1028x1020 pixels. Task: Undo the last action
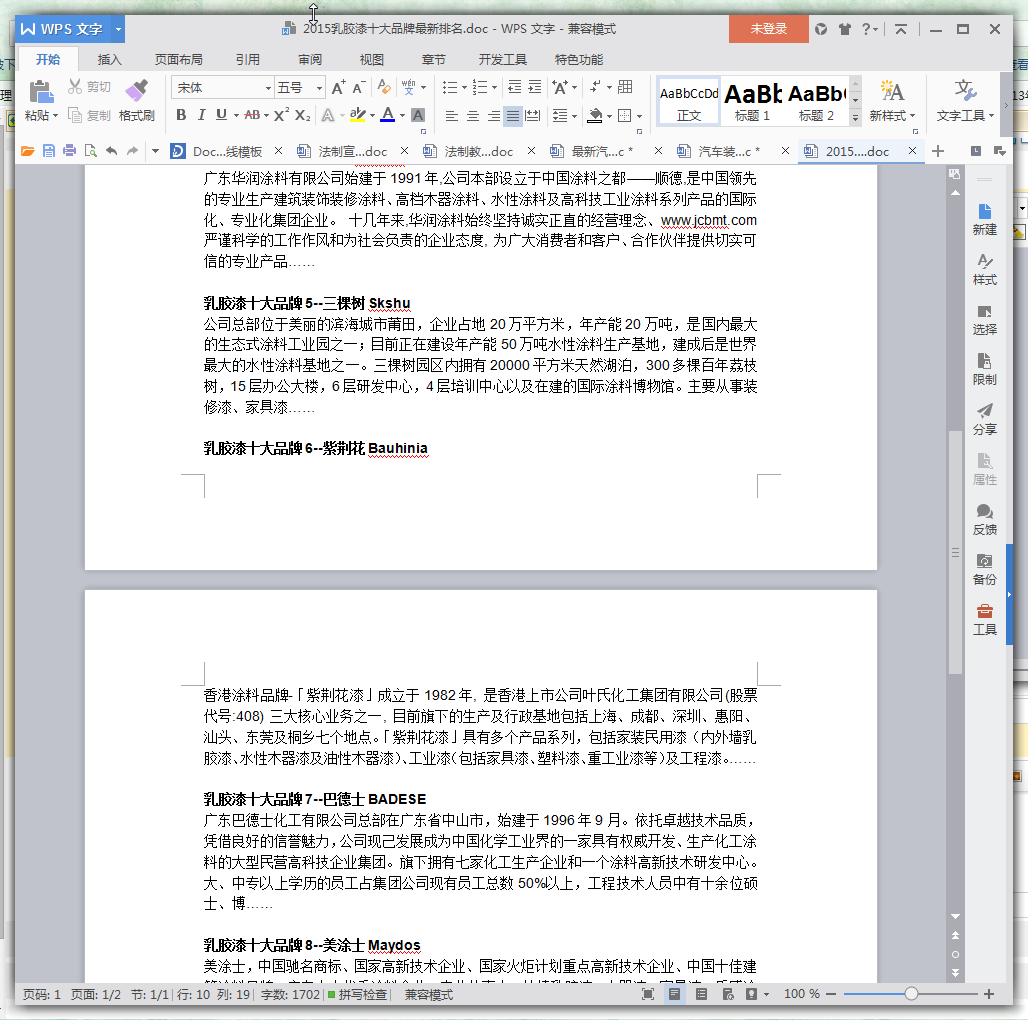[111, 151]
